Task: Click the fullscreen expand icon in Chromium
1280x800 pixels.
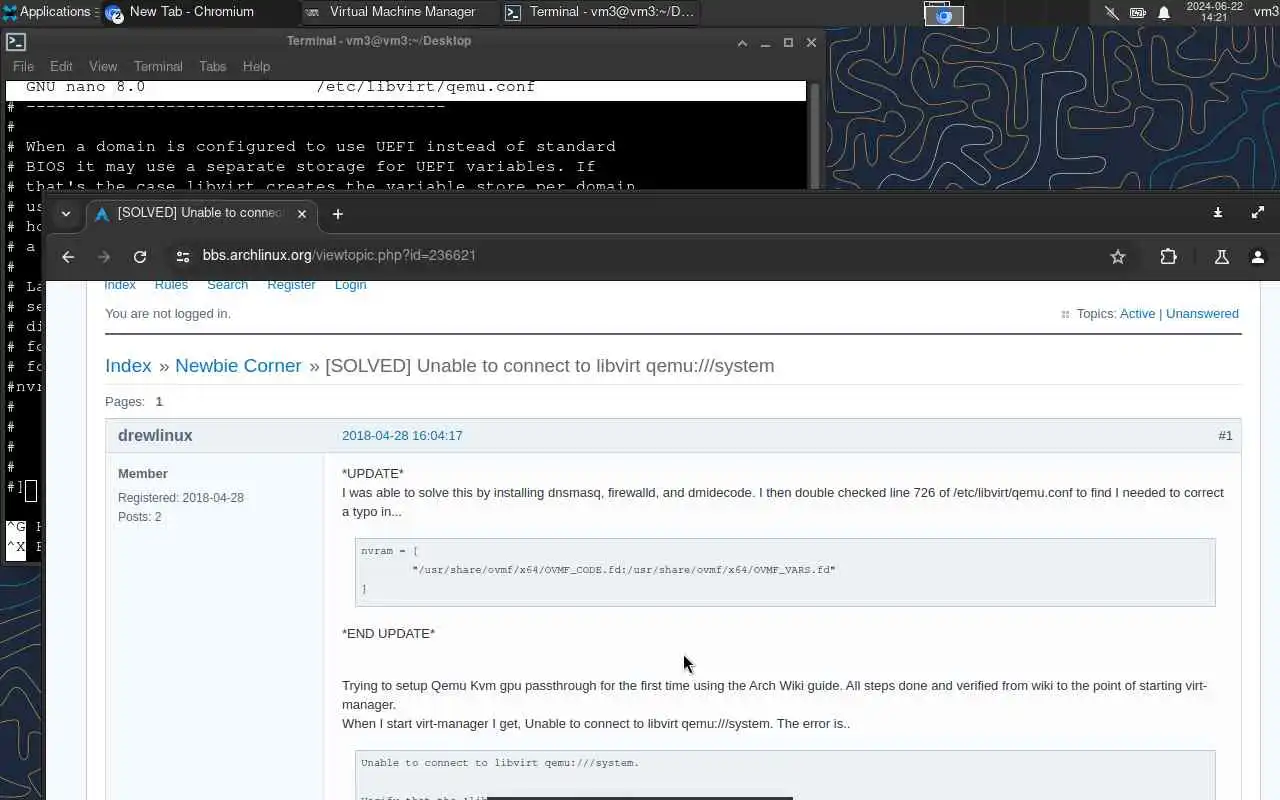Action: [x=1258, y=213]
